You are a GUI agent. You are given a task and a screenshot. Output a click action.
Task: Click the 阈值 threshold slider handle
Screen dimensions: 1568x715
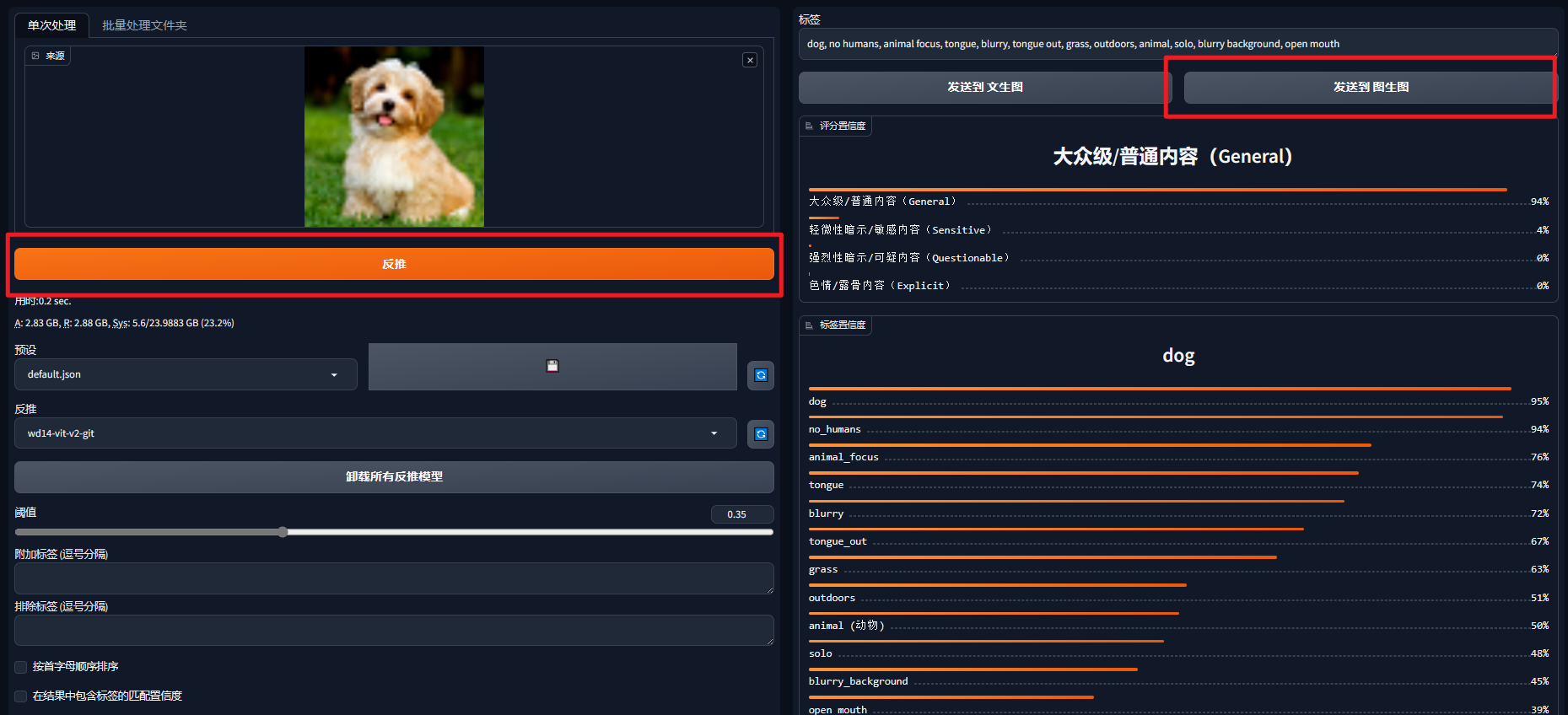coord(283,532)
